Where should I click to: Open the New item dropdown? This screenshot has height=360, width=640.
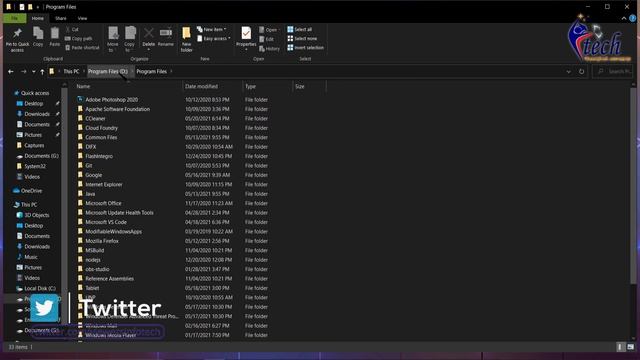point(211,29)
